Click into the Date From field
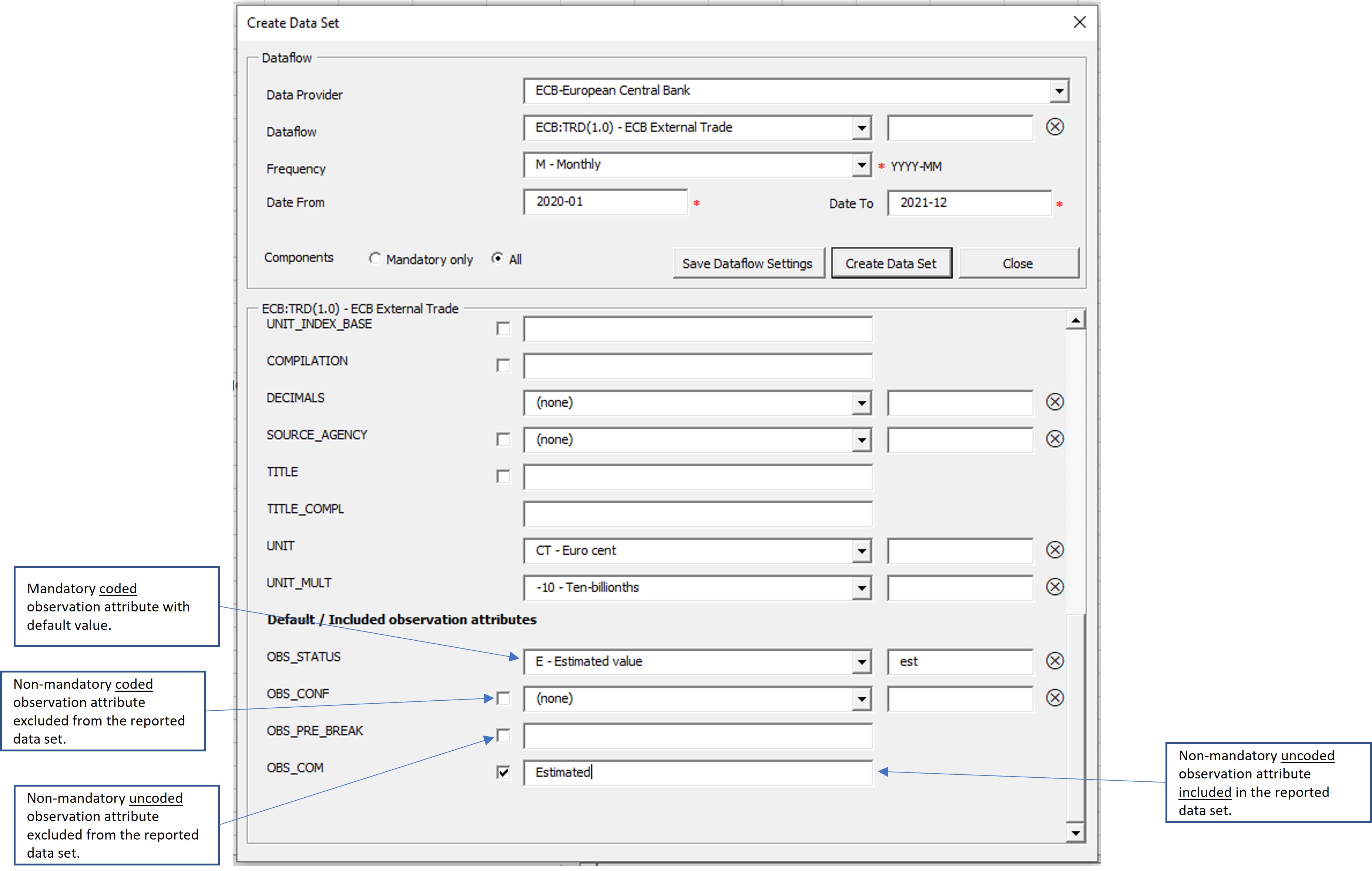The height and width of the screenshot is (871, 1372). click(605, 202)
